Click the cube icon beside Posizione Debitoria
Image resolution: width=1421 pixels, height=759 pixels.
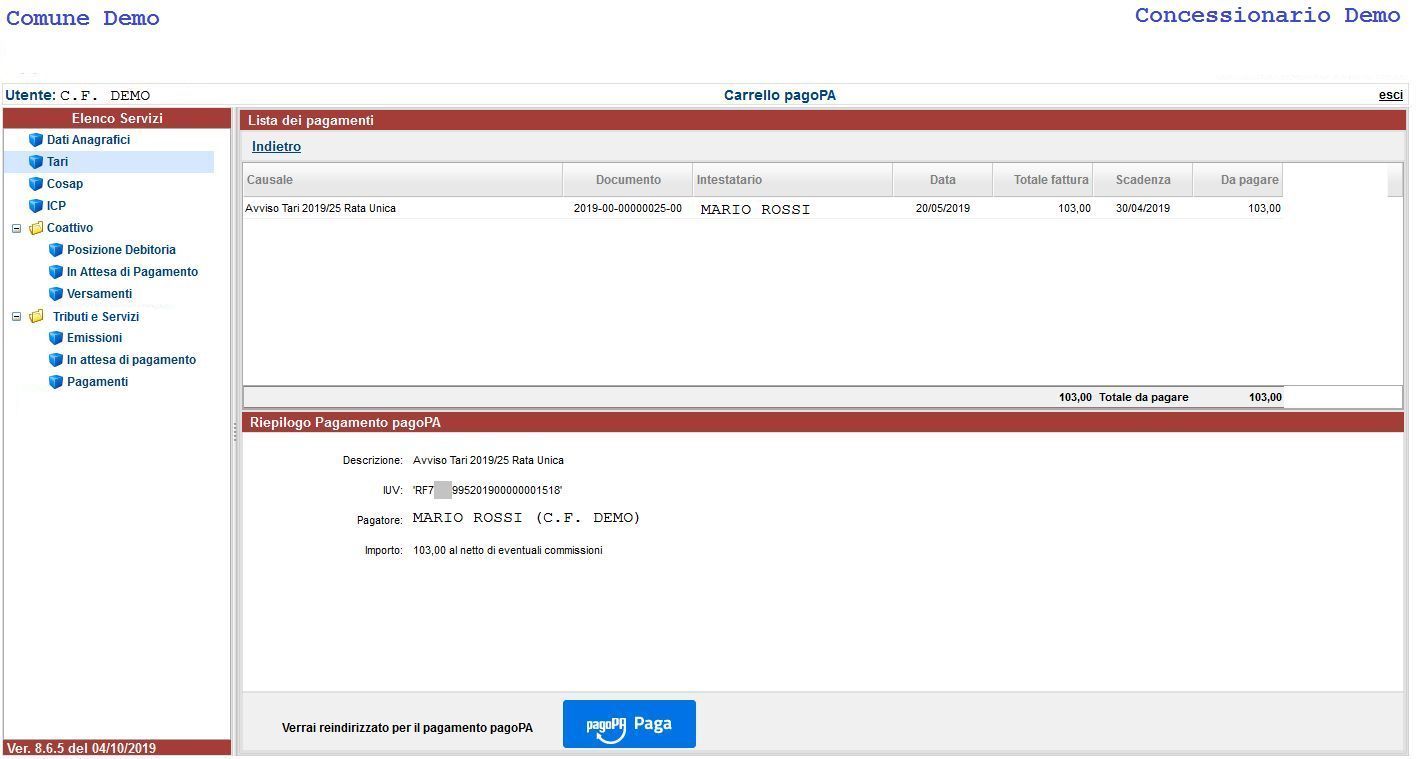point(56,250)
